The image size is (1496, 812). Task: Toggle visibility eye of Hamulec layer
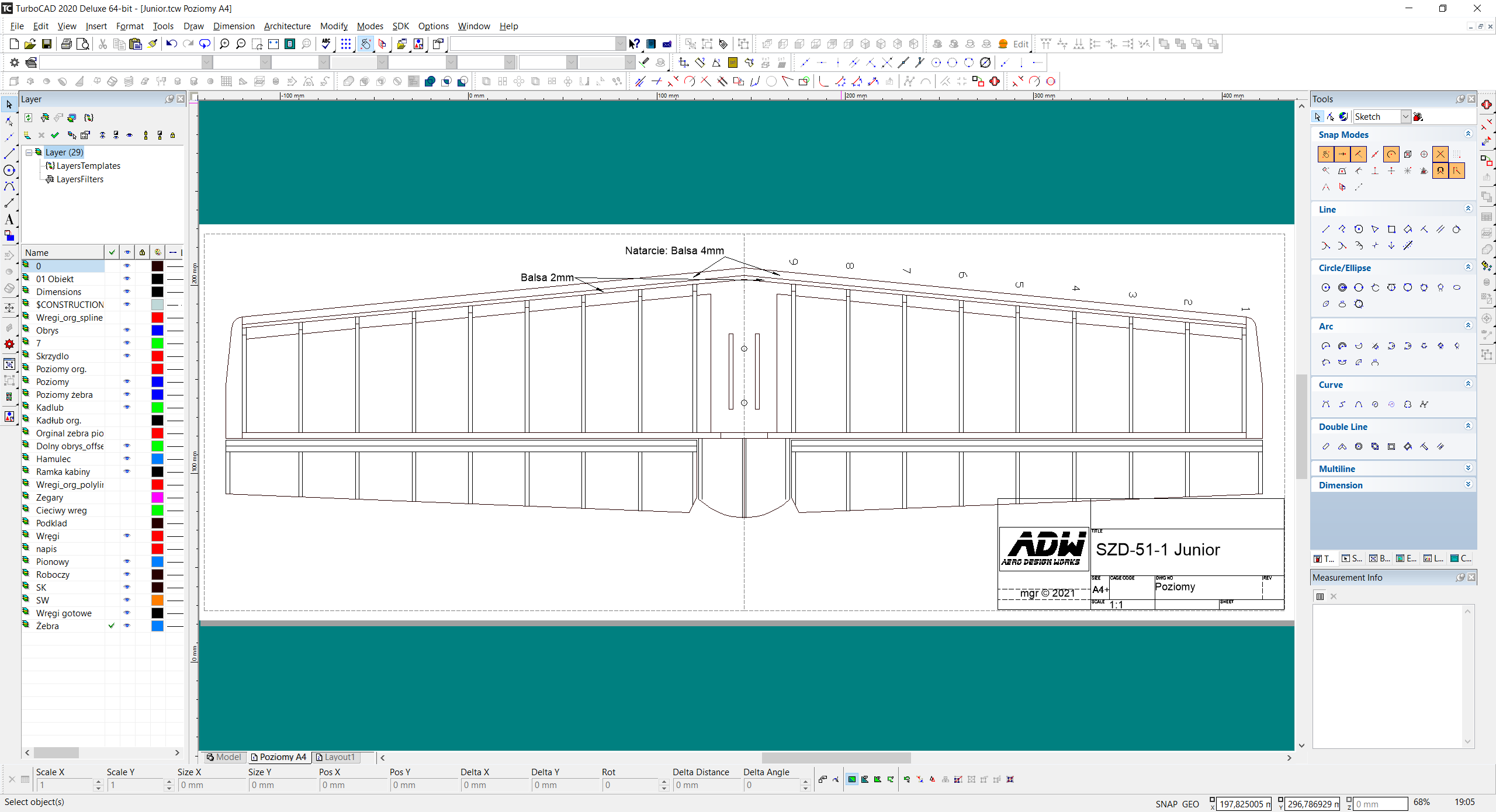pyautogui.click(x=127, y=459)
